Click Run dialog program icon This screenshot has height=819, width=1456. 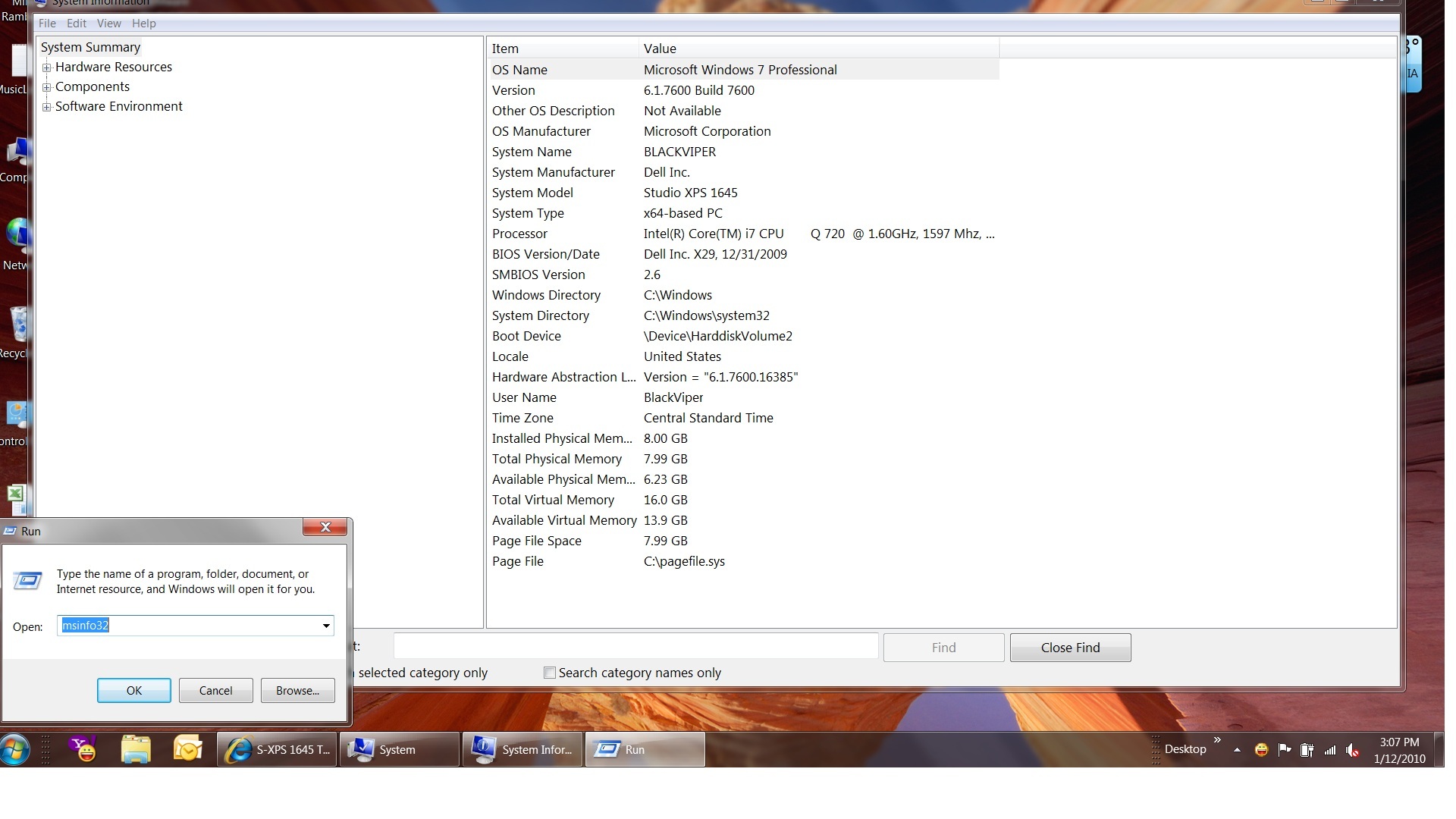28,581
